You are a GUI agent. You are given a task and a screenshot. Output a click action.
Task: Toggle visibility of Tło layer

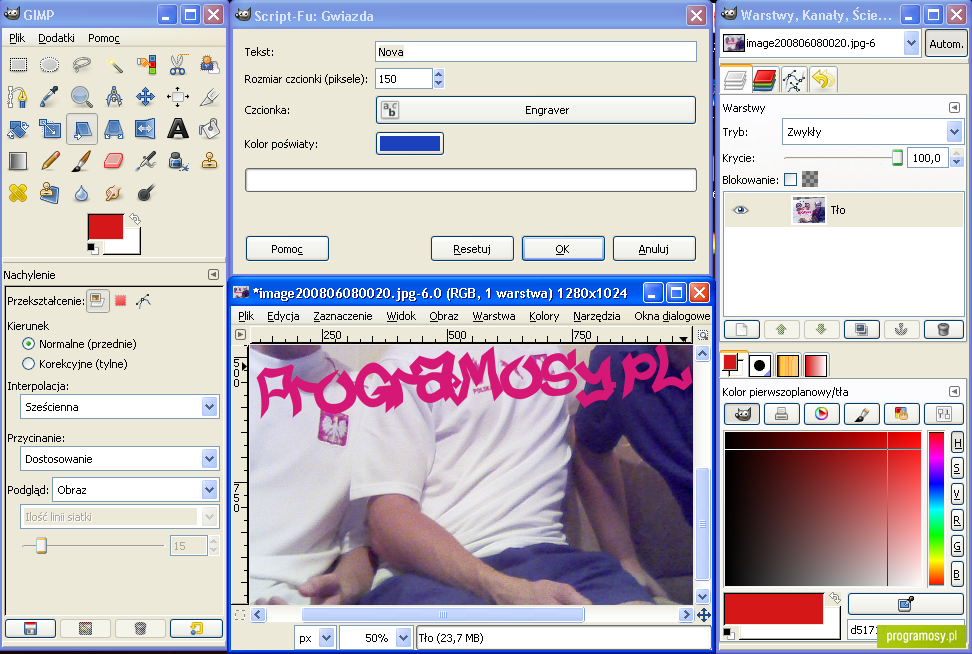coord(740,210)
